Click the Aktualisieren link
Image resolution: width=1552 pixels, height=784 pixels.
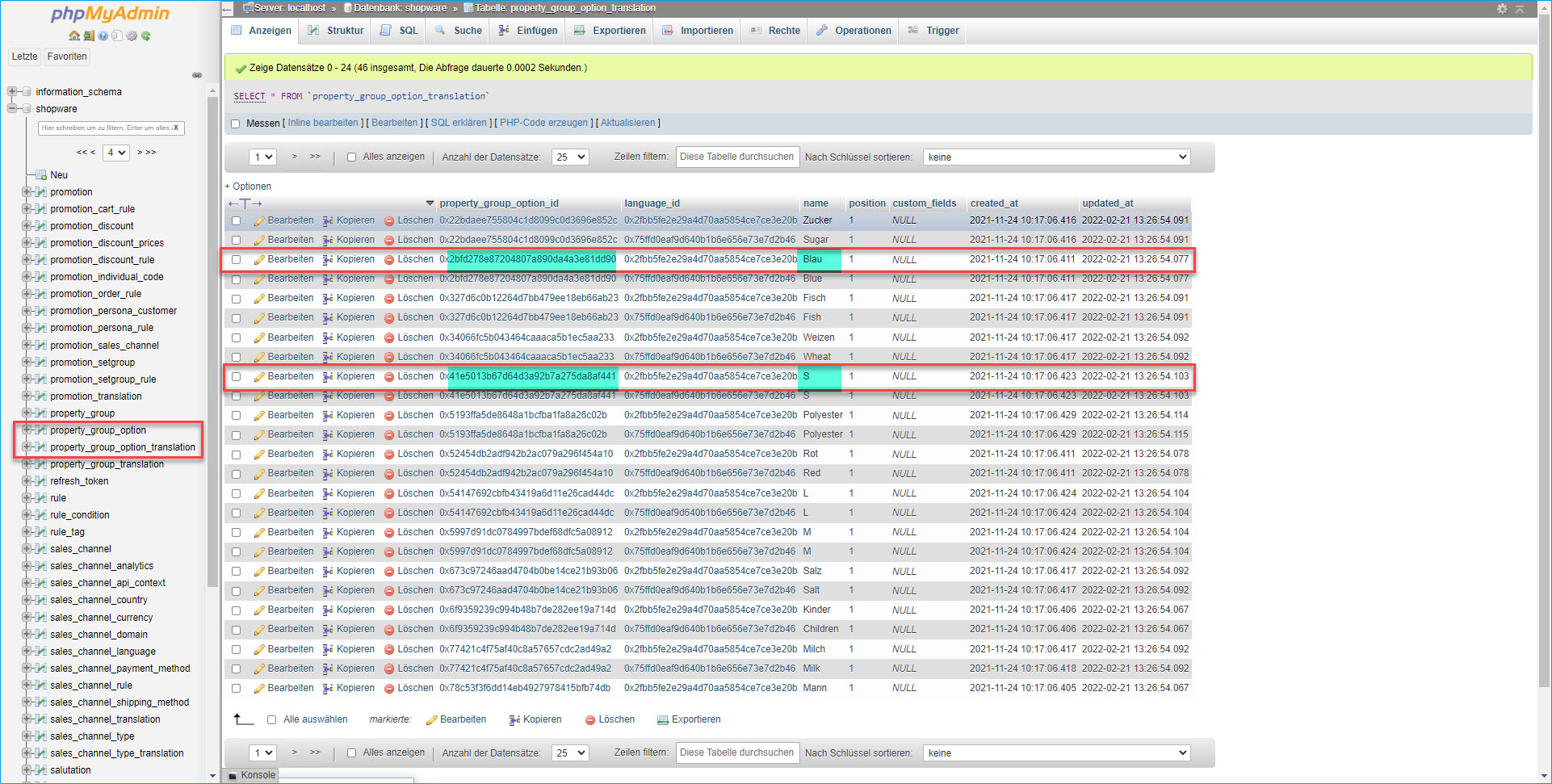[x=628, y=124]
